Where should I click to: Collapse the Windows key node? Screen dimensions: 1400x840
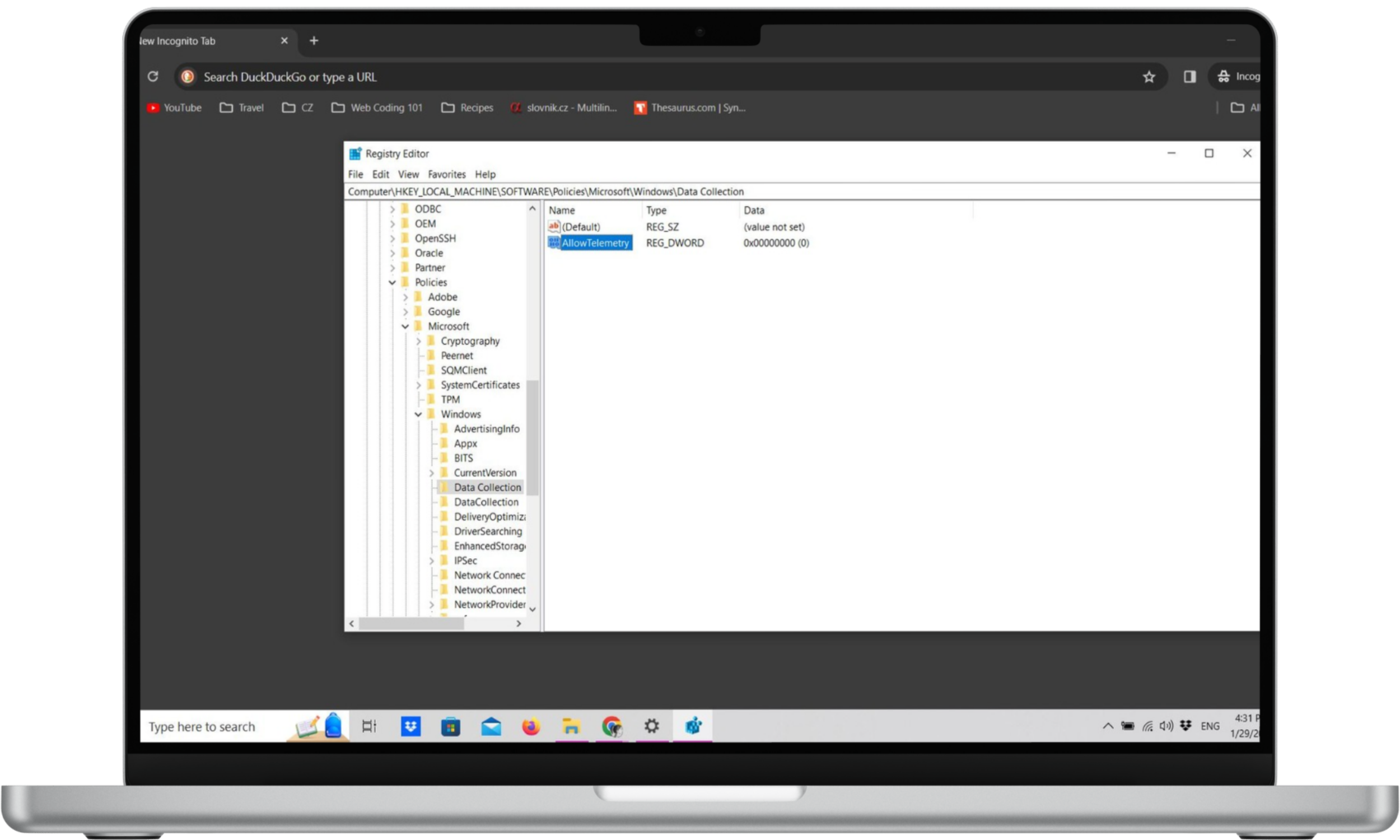[x=418, y=414]
